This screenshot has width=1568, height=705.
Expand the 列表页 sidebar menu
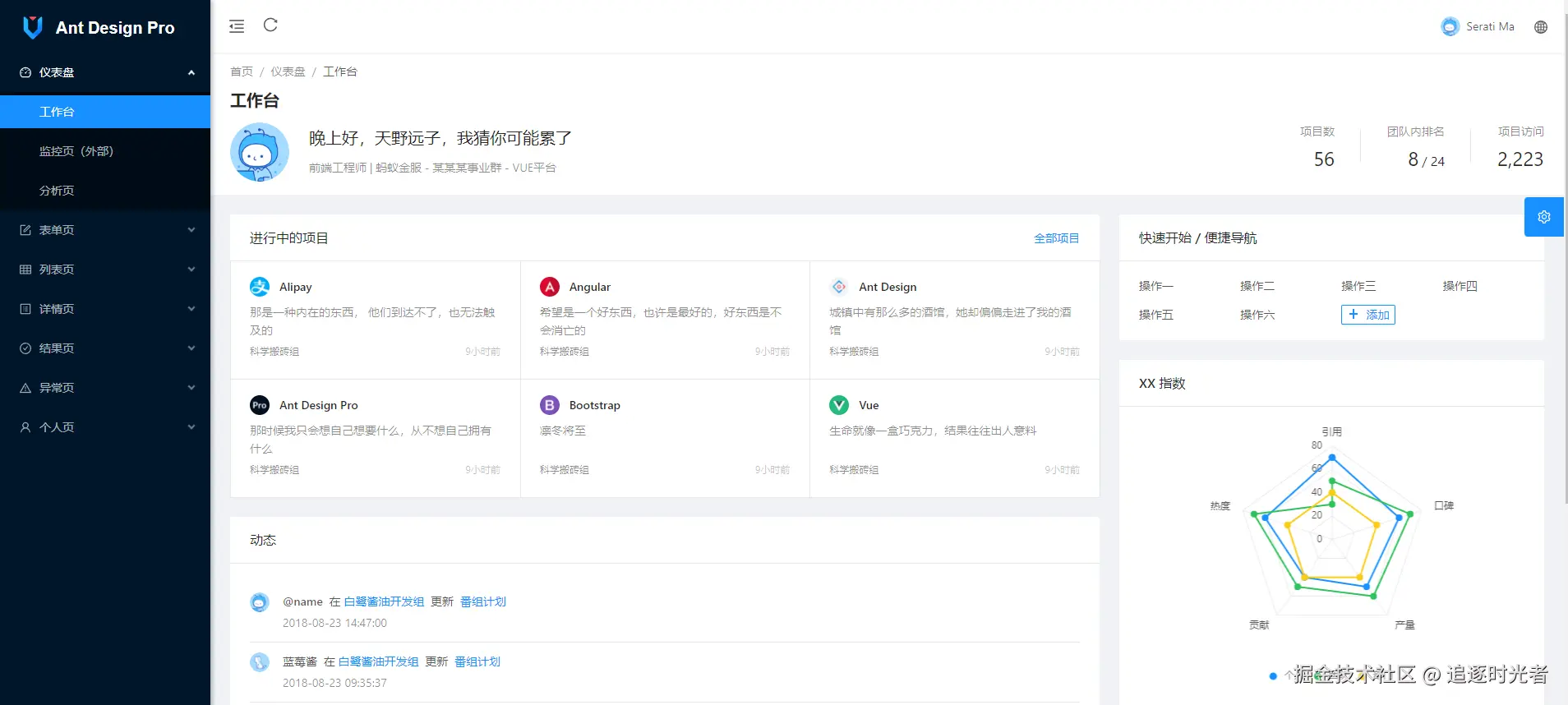coord(105,270)
